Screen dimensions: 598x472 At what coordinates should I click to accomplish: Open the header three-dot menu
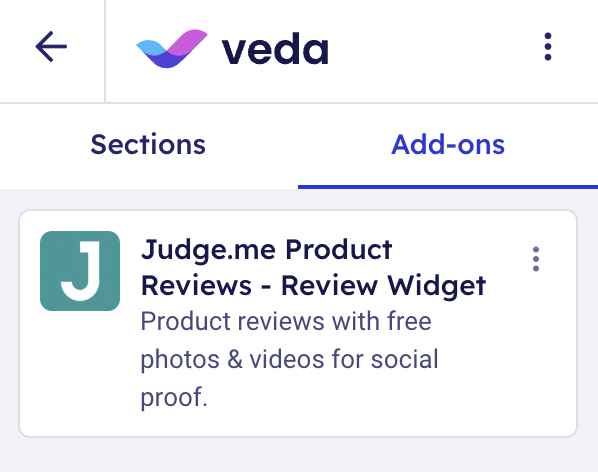pos(548,47)
